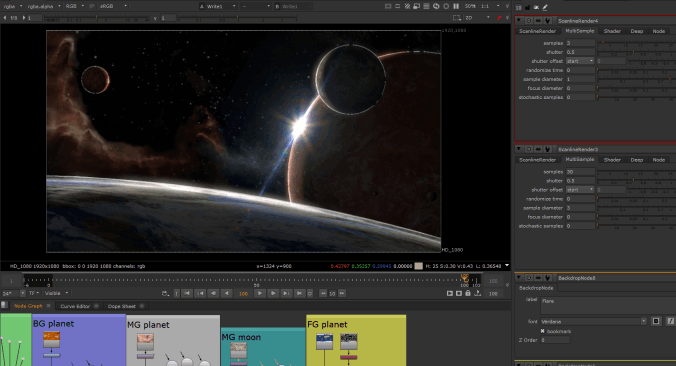The width and height of the screenshot is (676, 366).
Task: Click the pencil edit icon in properties bin
Action: 545,7
